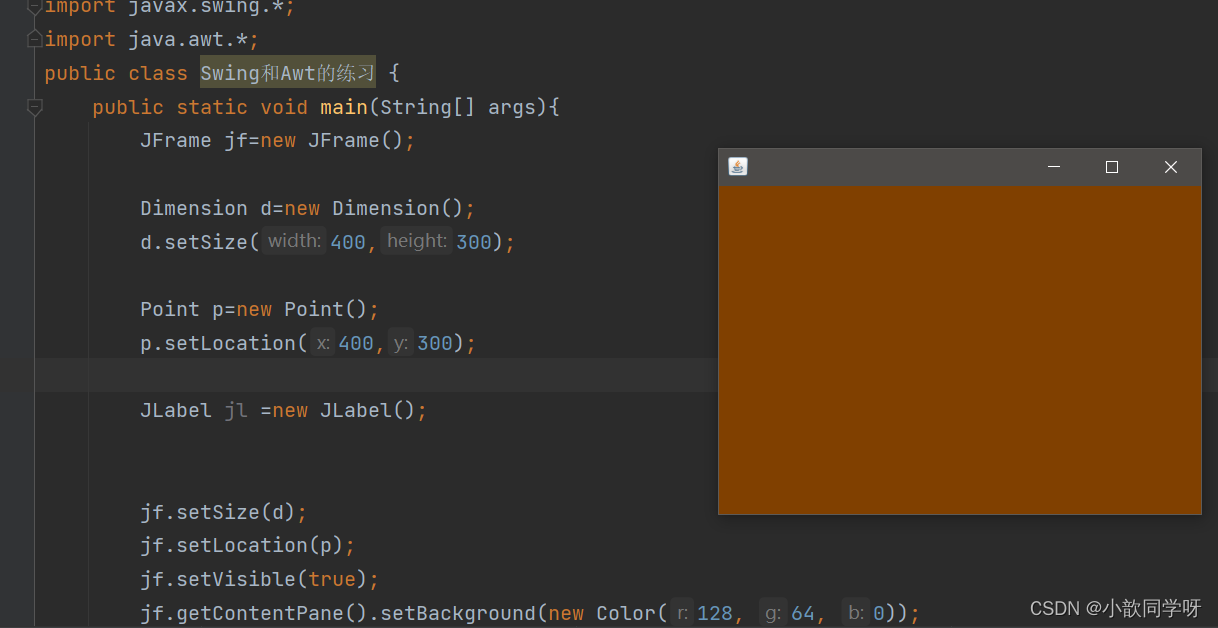Click the x value 400 in setLocation

[x=356, y=343]
